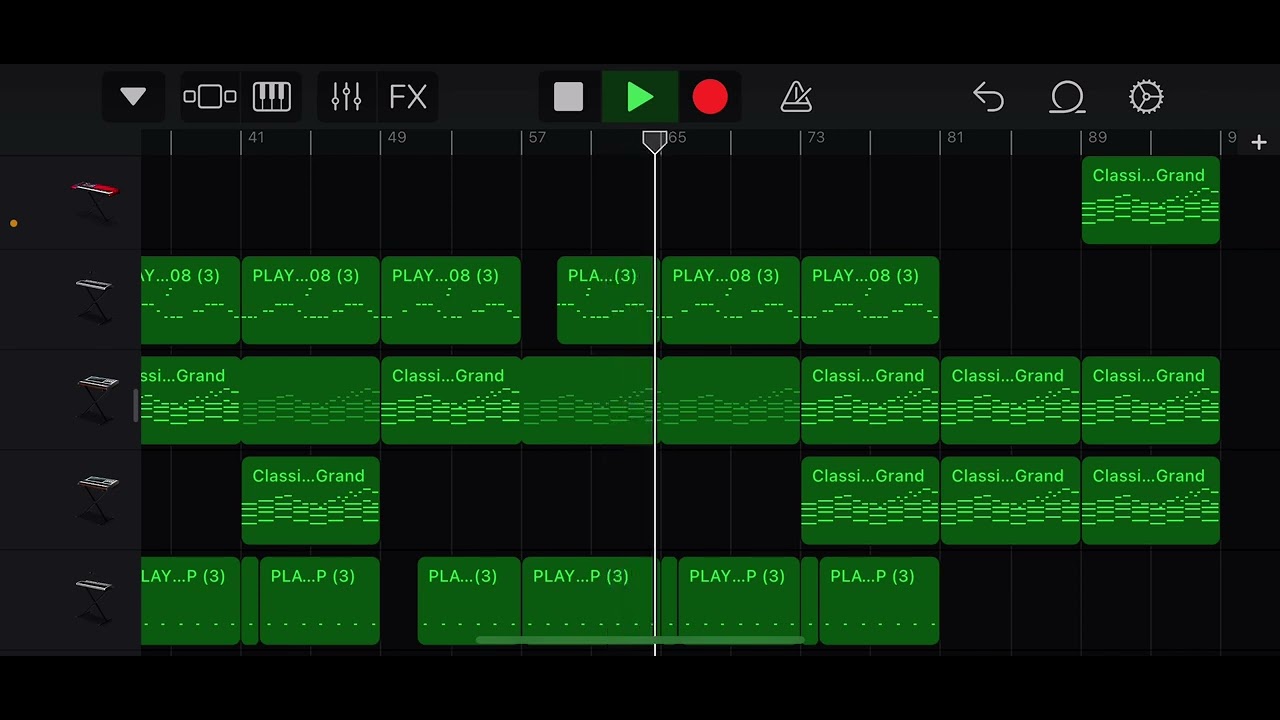Select the Classi...Grand region at bar 49, third track
Screen dimensions: 1280x720
tap(451, 400)
